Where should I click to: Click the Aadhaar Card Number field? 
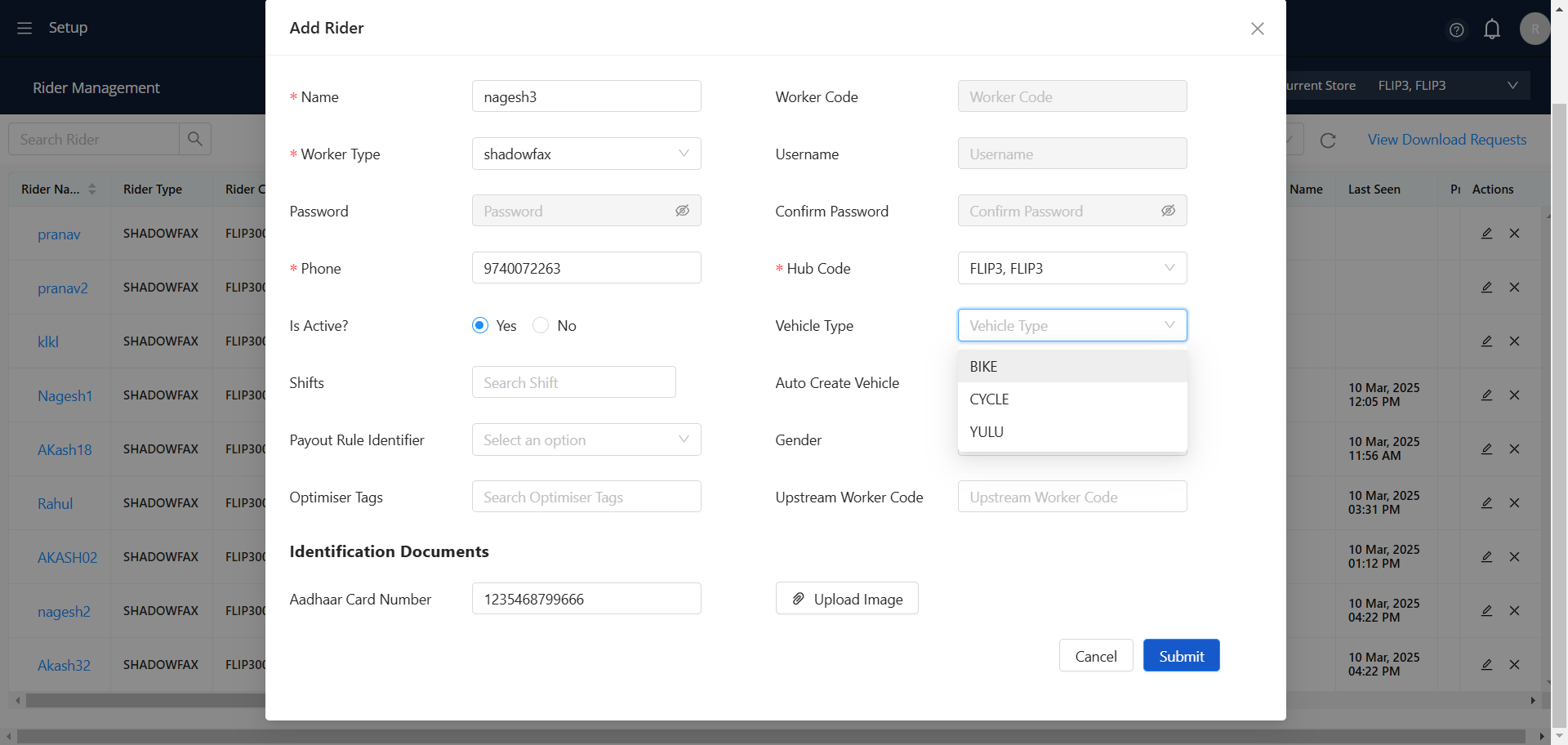coord(586,599)
